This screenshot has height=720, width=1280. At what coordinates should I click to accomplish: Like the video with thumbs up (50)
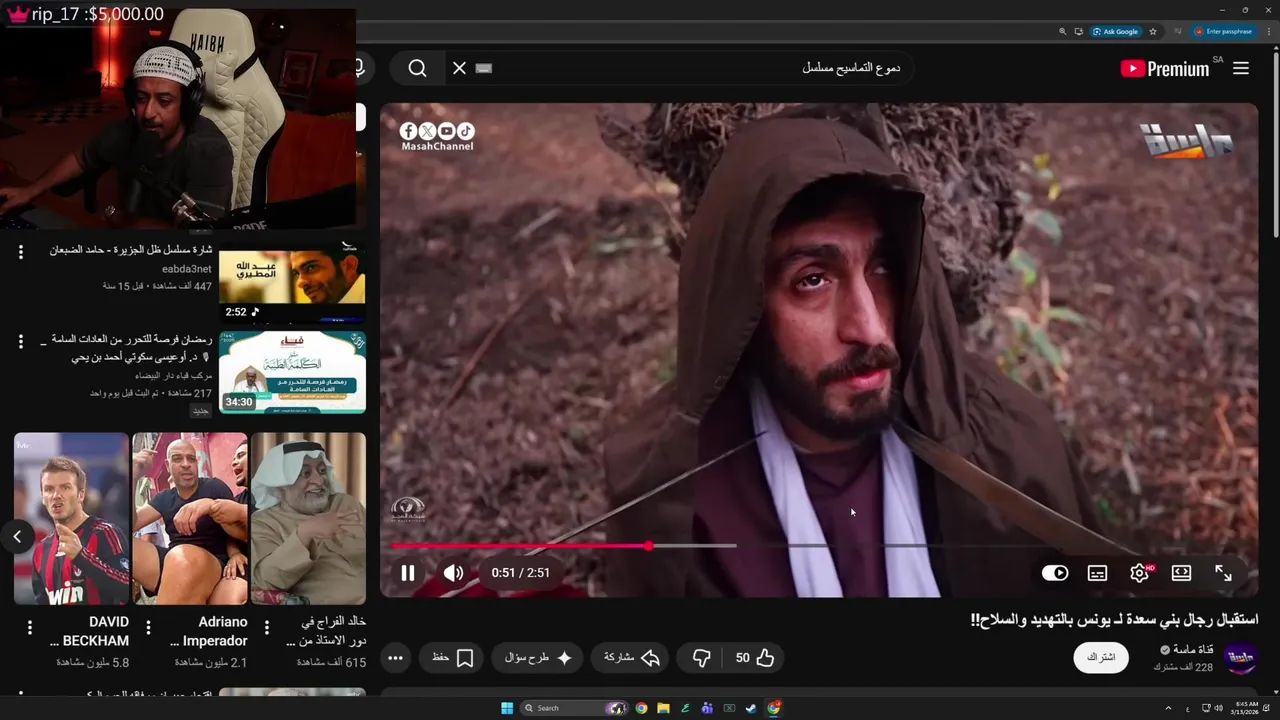click(x=755, y=658)
